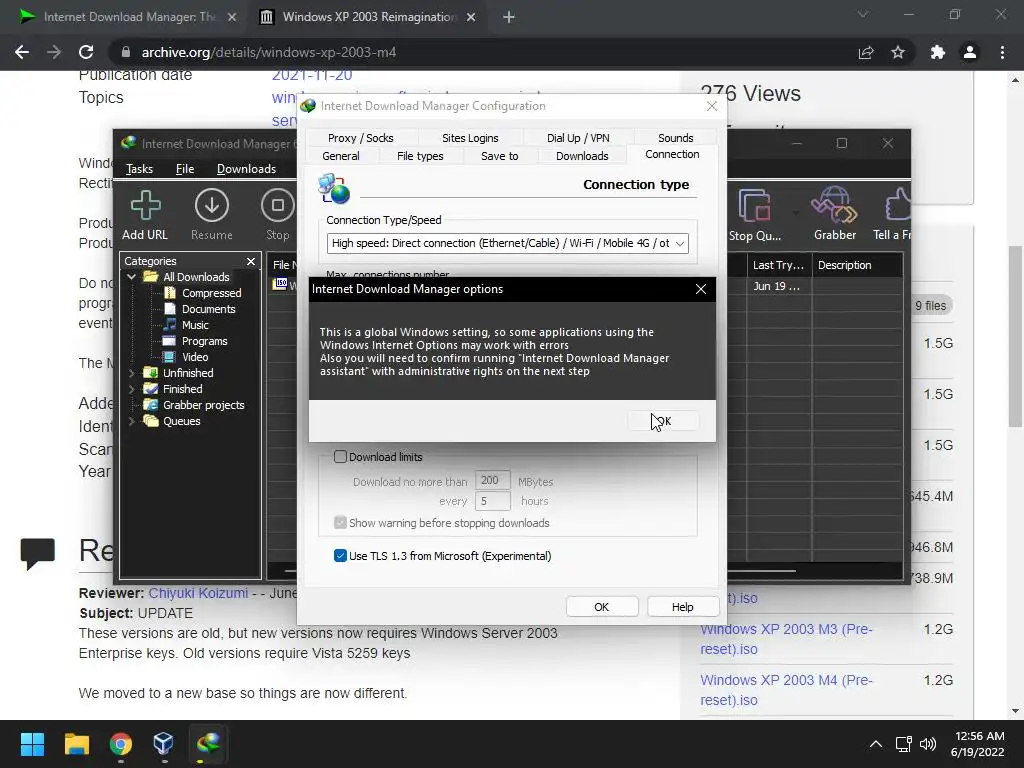Open the Downloads menu in IDM

(x=246, y=168)
